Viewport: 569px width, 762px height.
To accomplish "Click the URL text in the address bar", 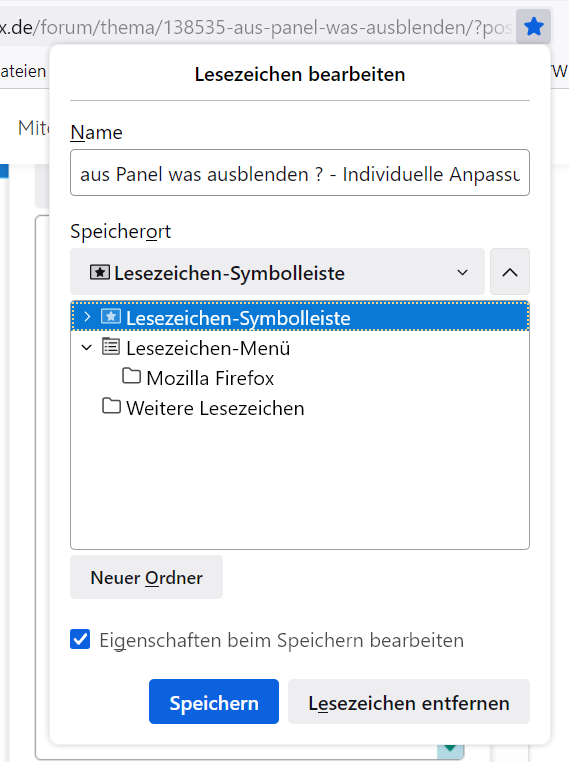I will pos(256,28).
